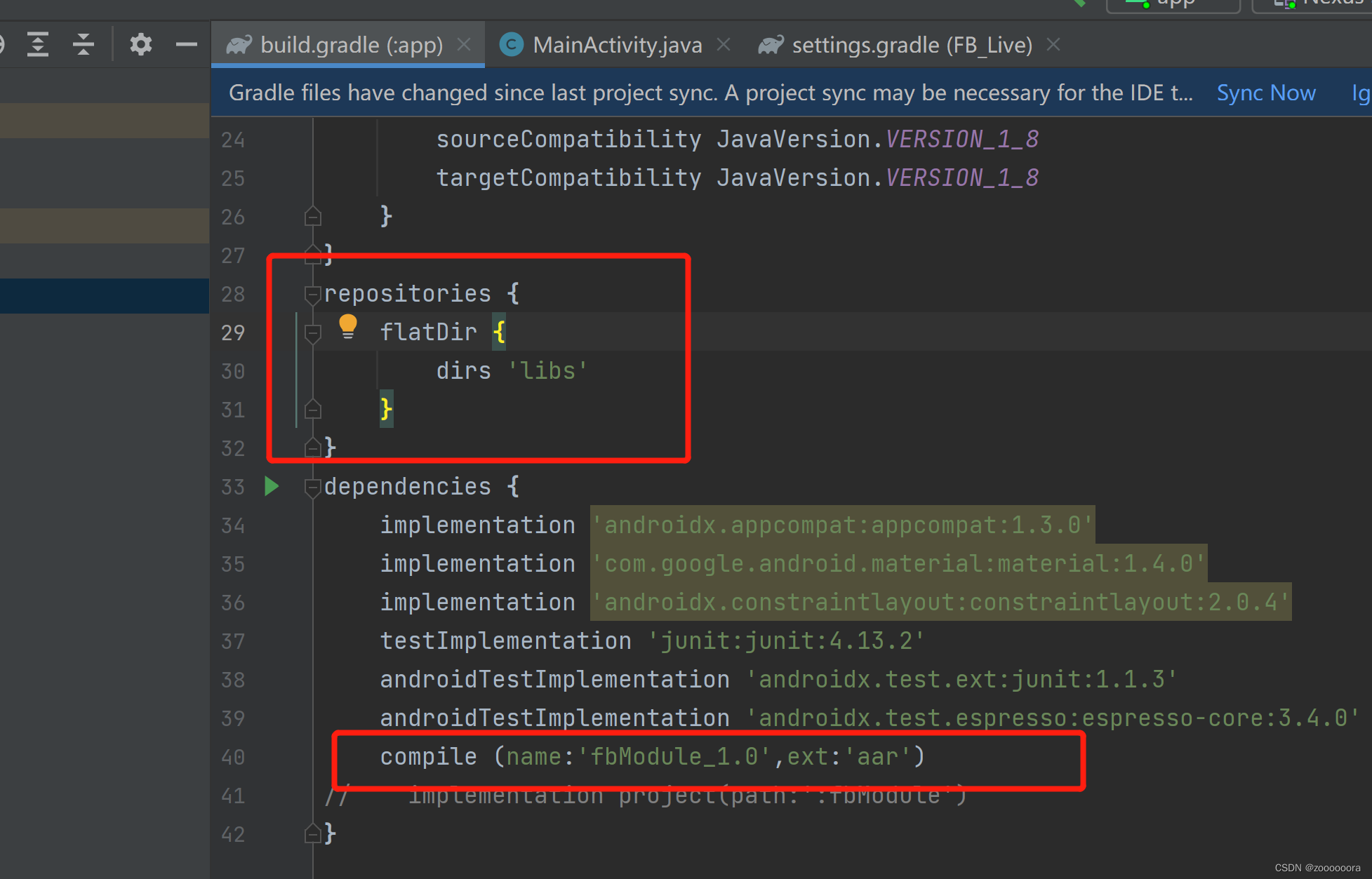Hide the project tool window with the minus icon
Screen dimensions: 1372x879
tap(187, 45)
